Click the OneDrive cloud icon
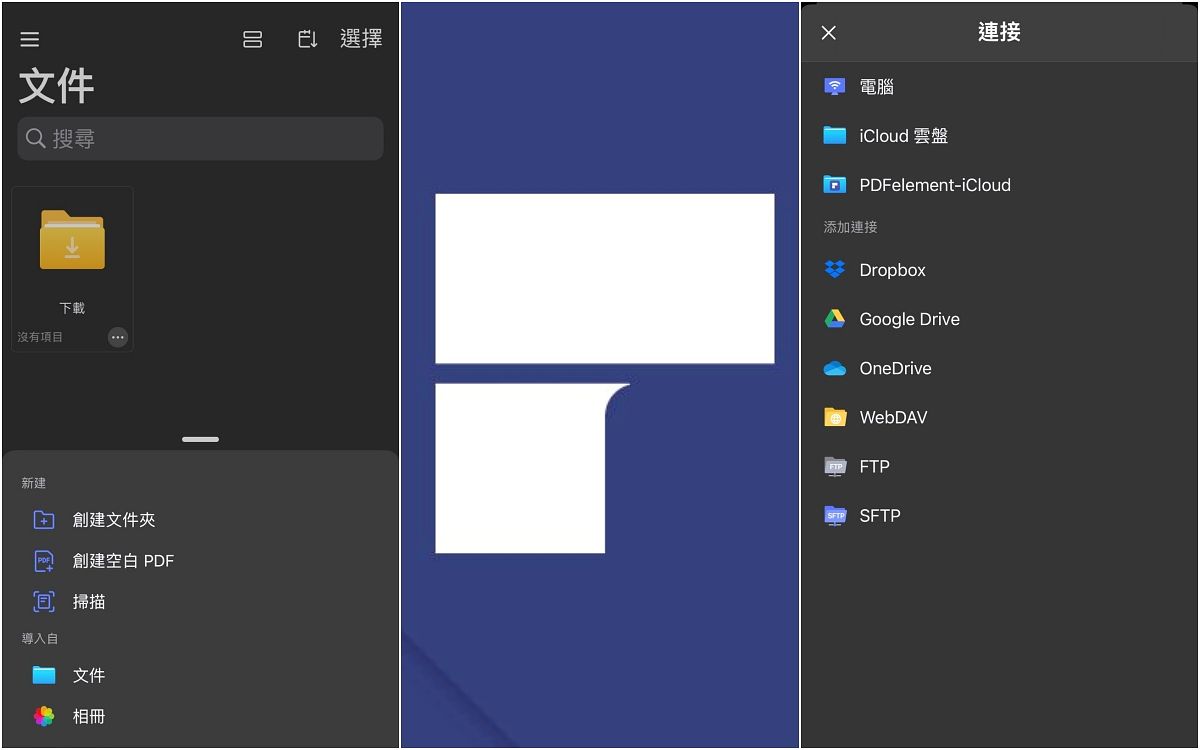This screenshot has width=1200, height=750. tap(835, 368)
